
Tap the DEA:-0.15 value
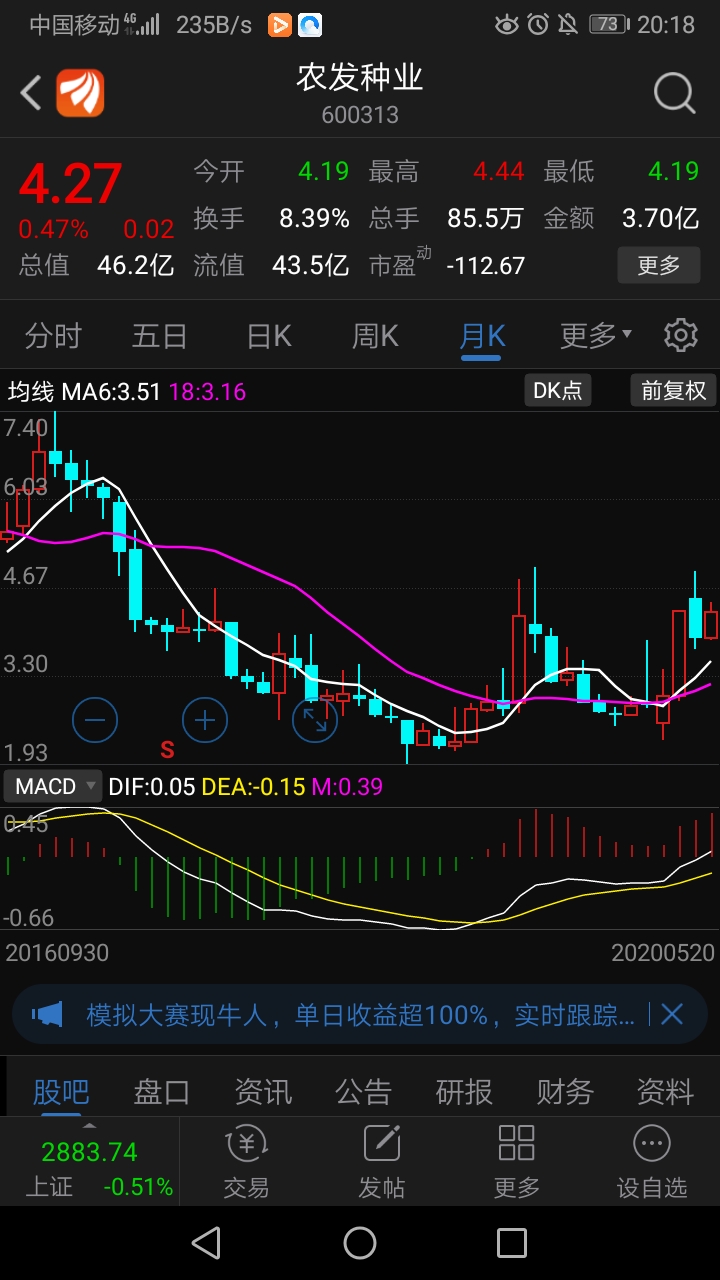[x=253, y=786]
